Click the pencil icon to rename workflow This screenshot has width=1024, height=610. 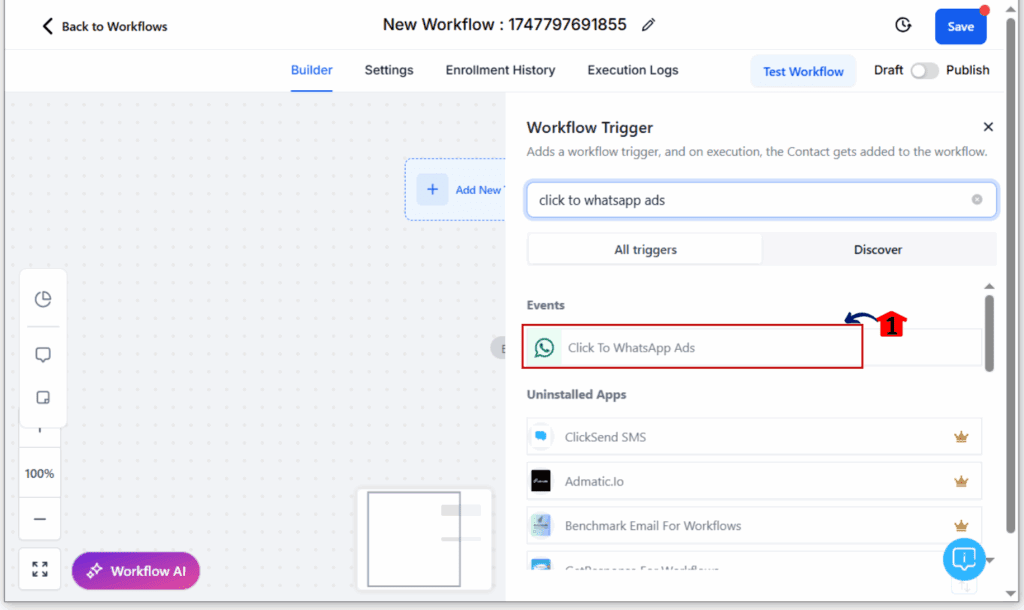coord(648,25)
